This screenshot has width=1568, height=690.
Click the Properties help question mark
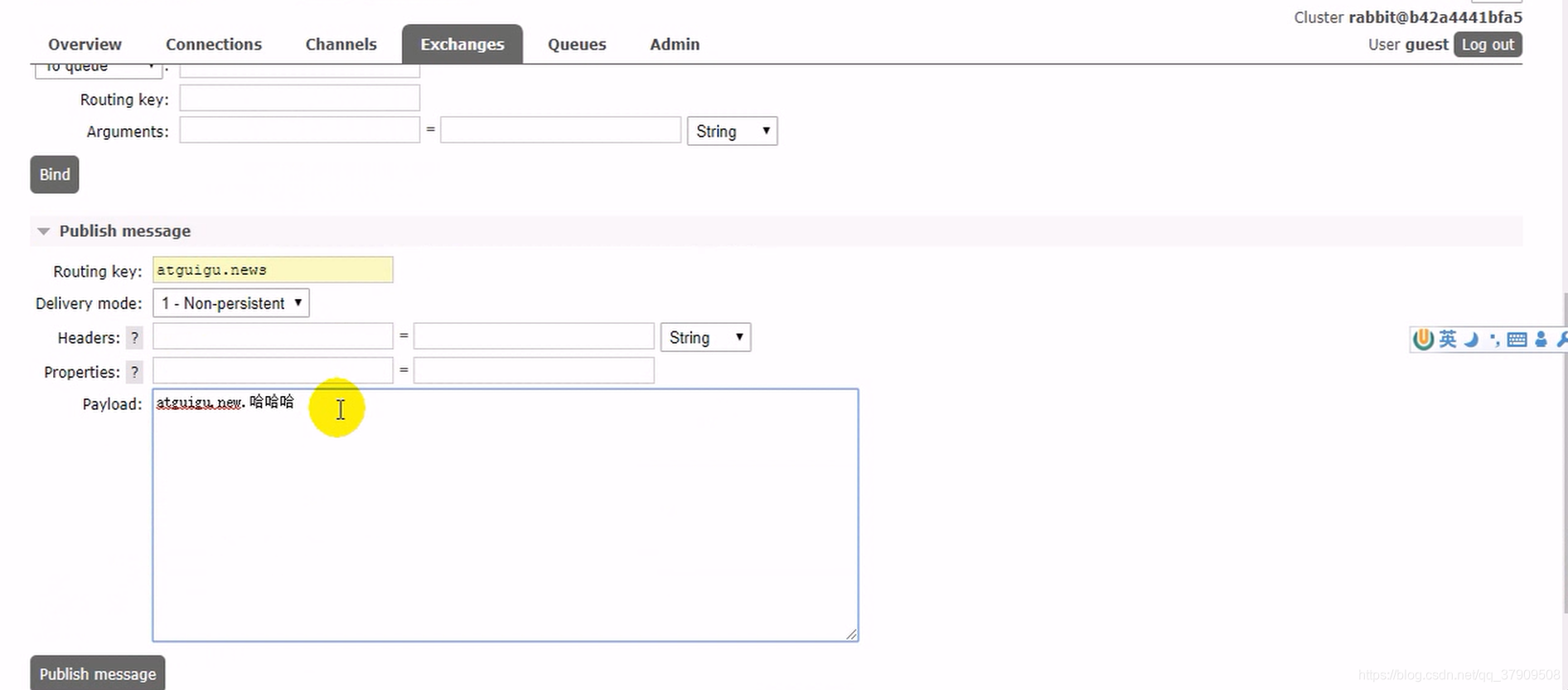[134, 372]
